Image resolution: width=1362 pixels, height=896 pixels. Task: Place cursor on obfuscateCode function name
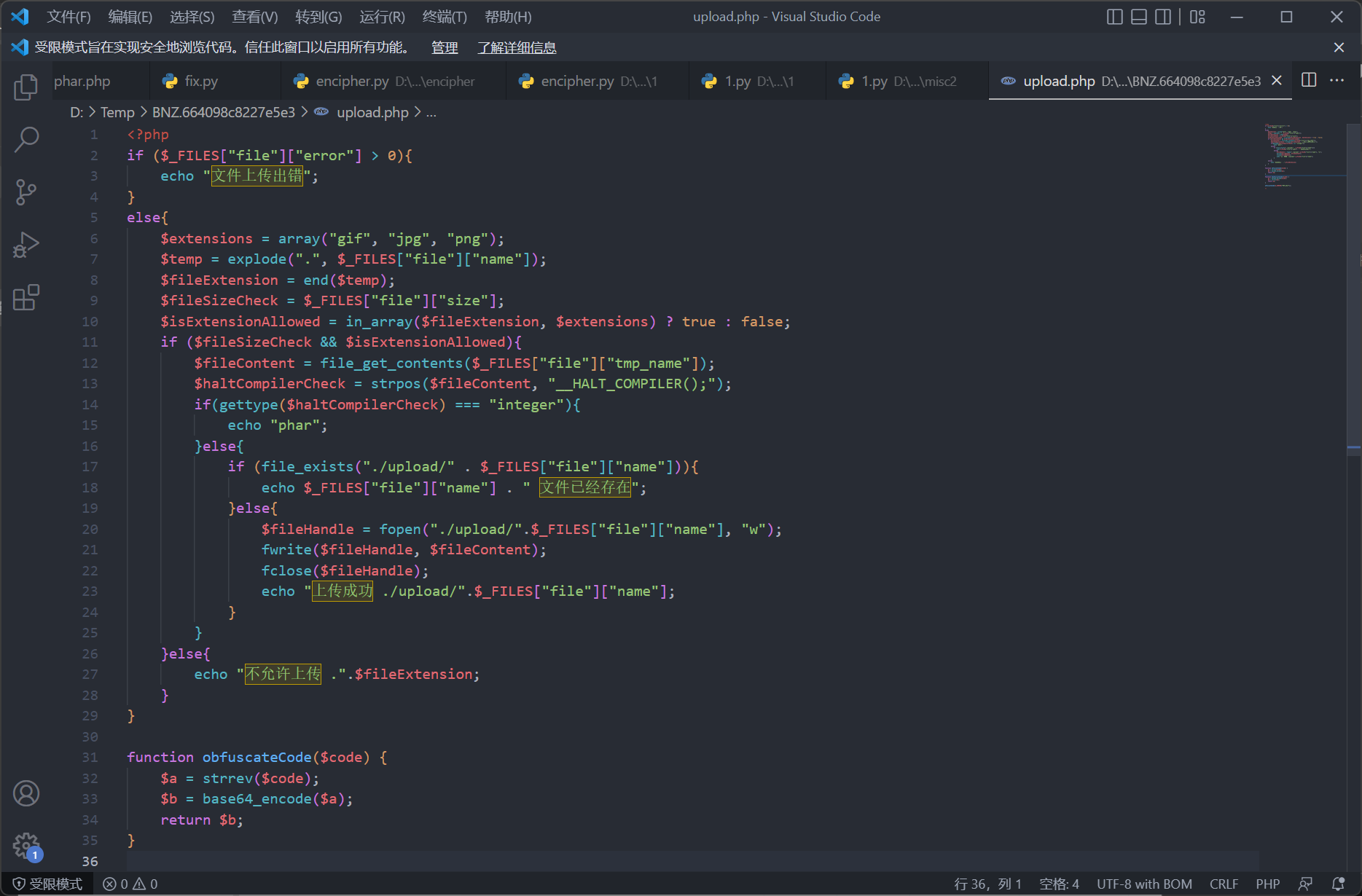(257, 757)
